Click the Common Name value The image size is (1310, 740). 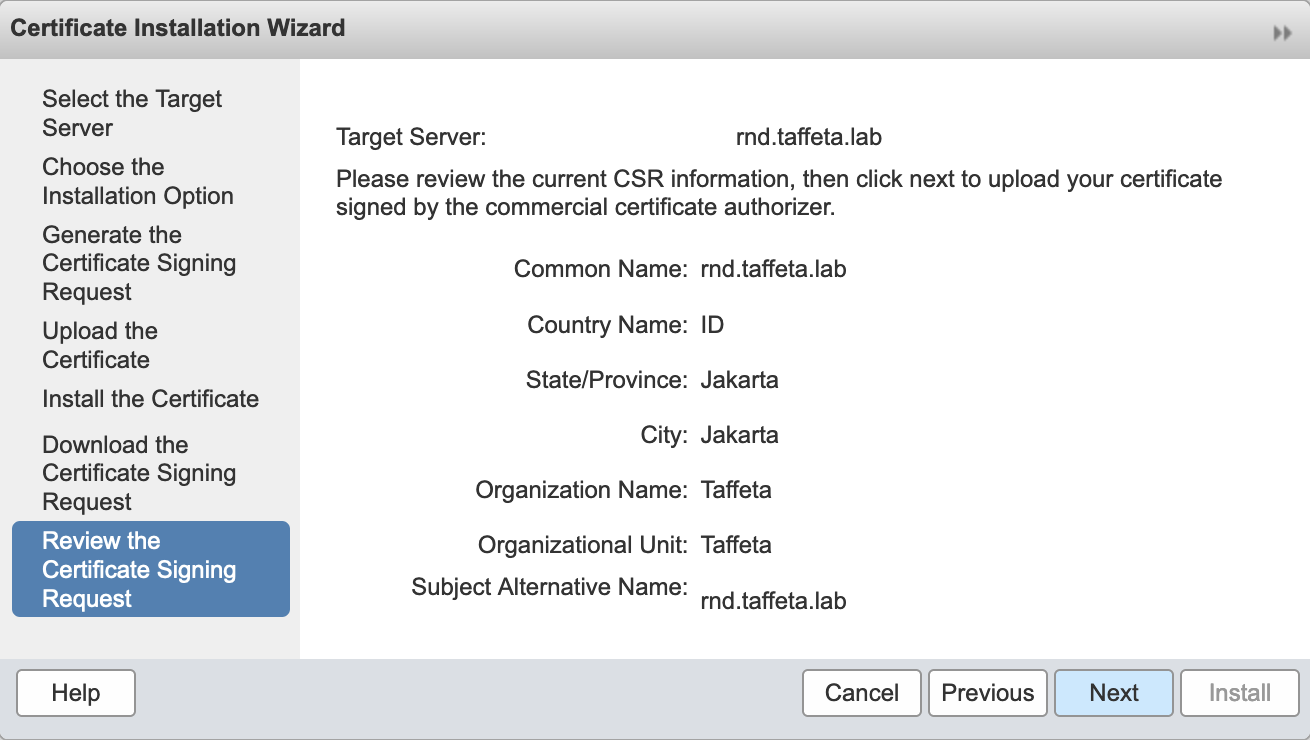(773, 269)
